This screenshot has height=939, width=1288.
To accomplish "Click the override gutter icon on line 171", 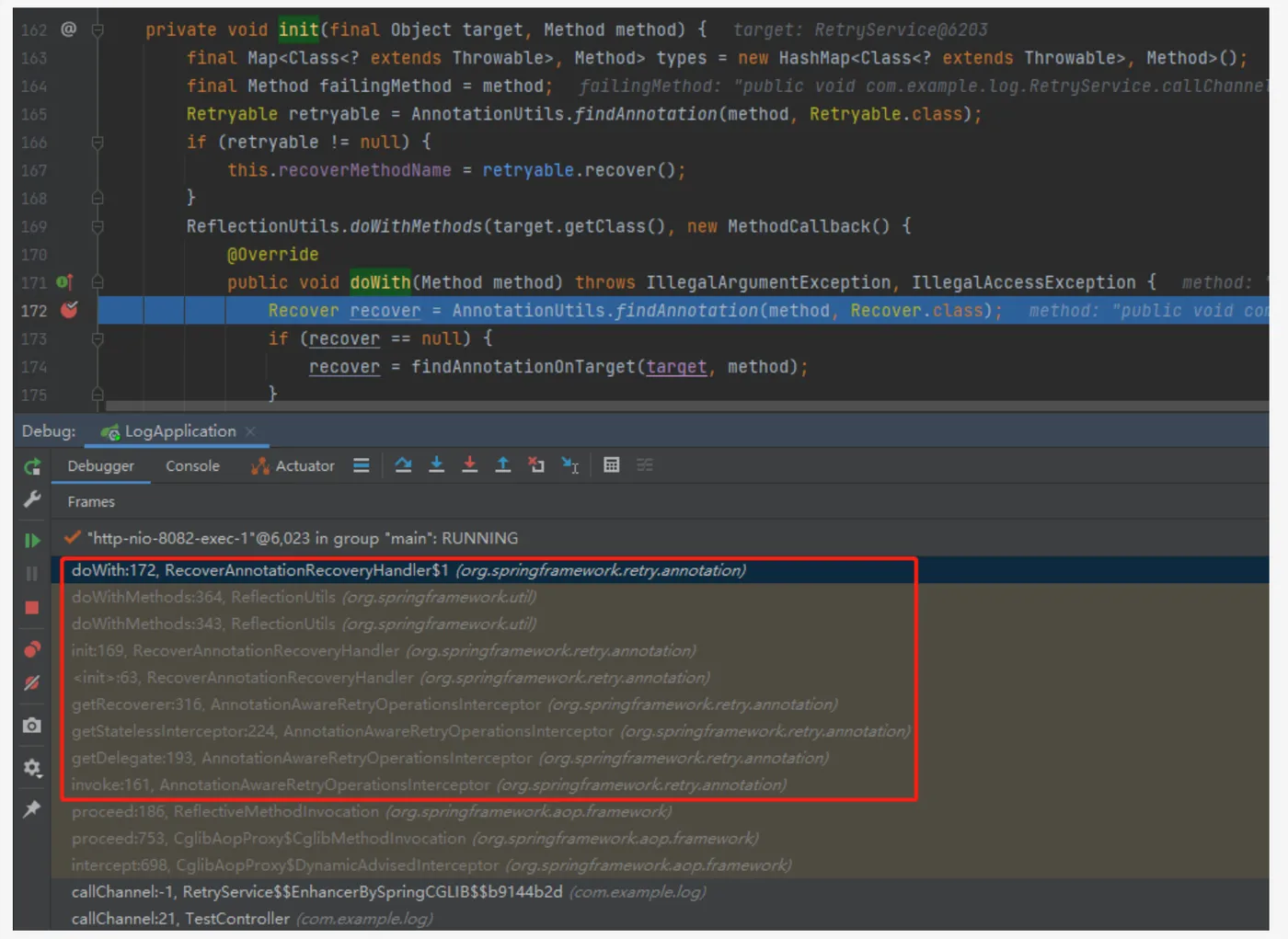I will (64, 282).
